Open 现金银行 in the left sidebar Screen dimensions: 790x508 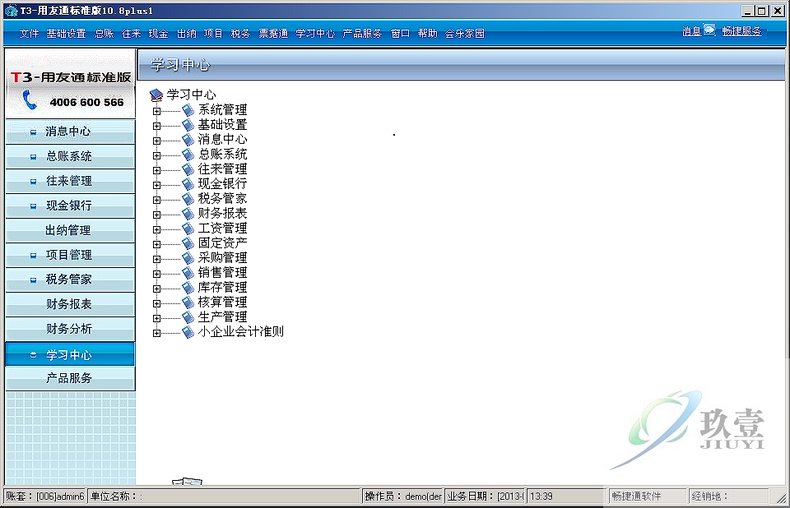(70, 206)
